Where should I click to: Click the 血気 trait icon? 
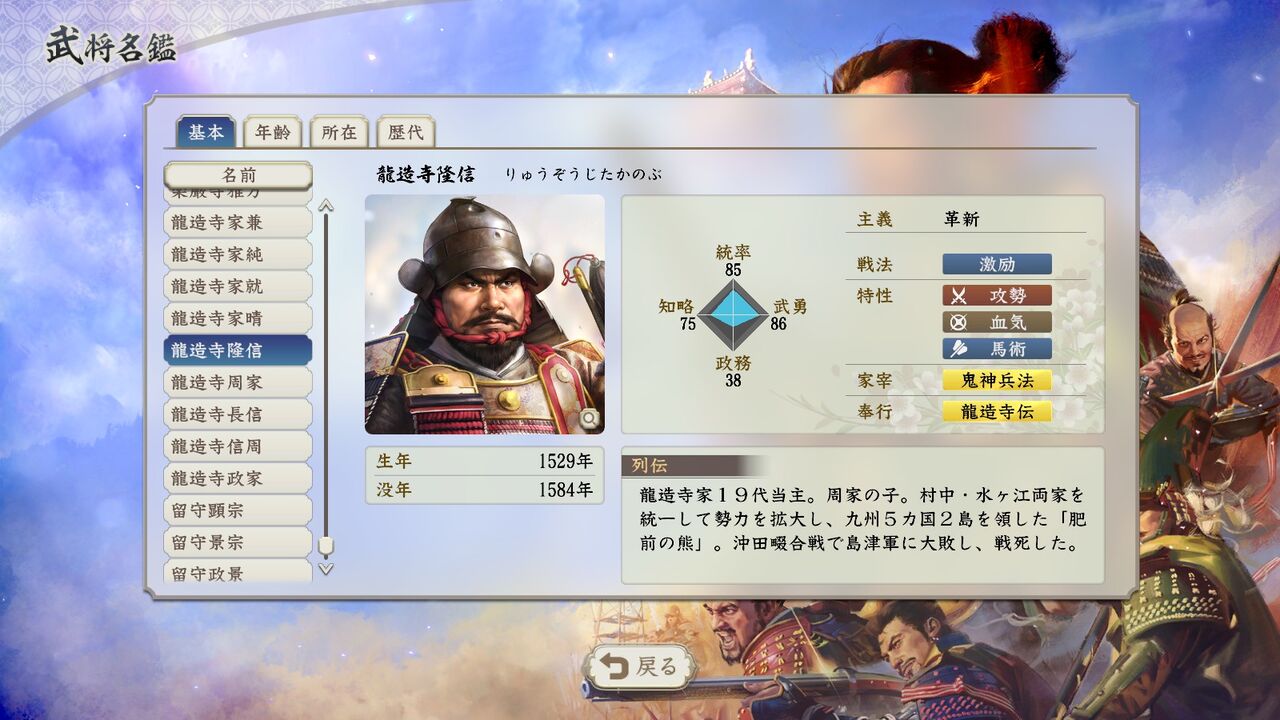960,323
